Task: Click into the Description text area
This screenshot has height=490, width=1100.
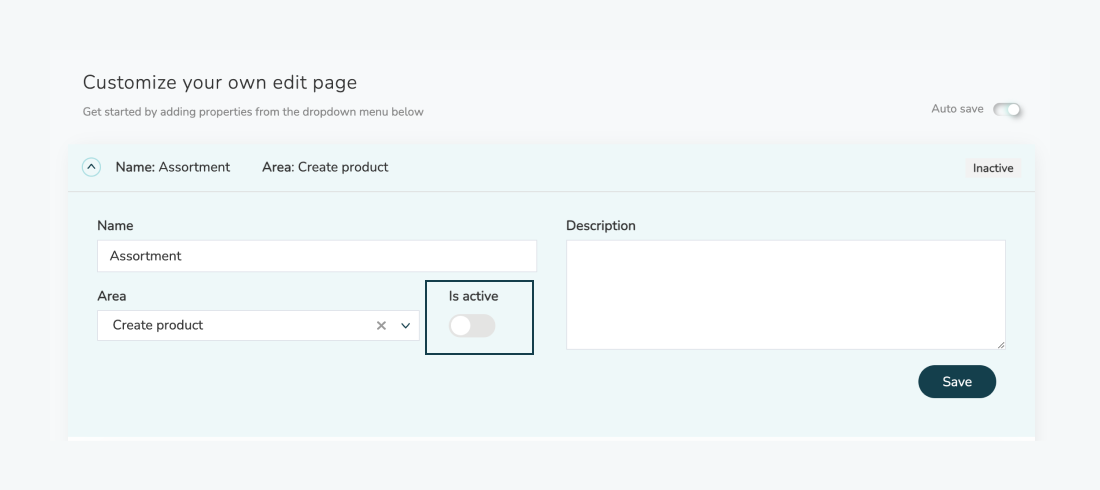Action: click(786, 295)
